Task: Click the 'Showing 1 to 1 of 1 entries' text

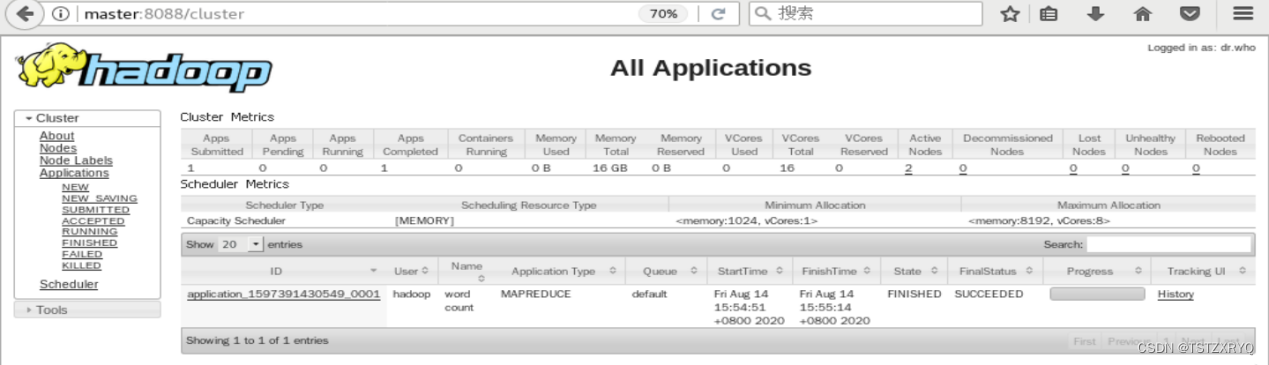Action: [257, 341]
